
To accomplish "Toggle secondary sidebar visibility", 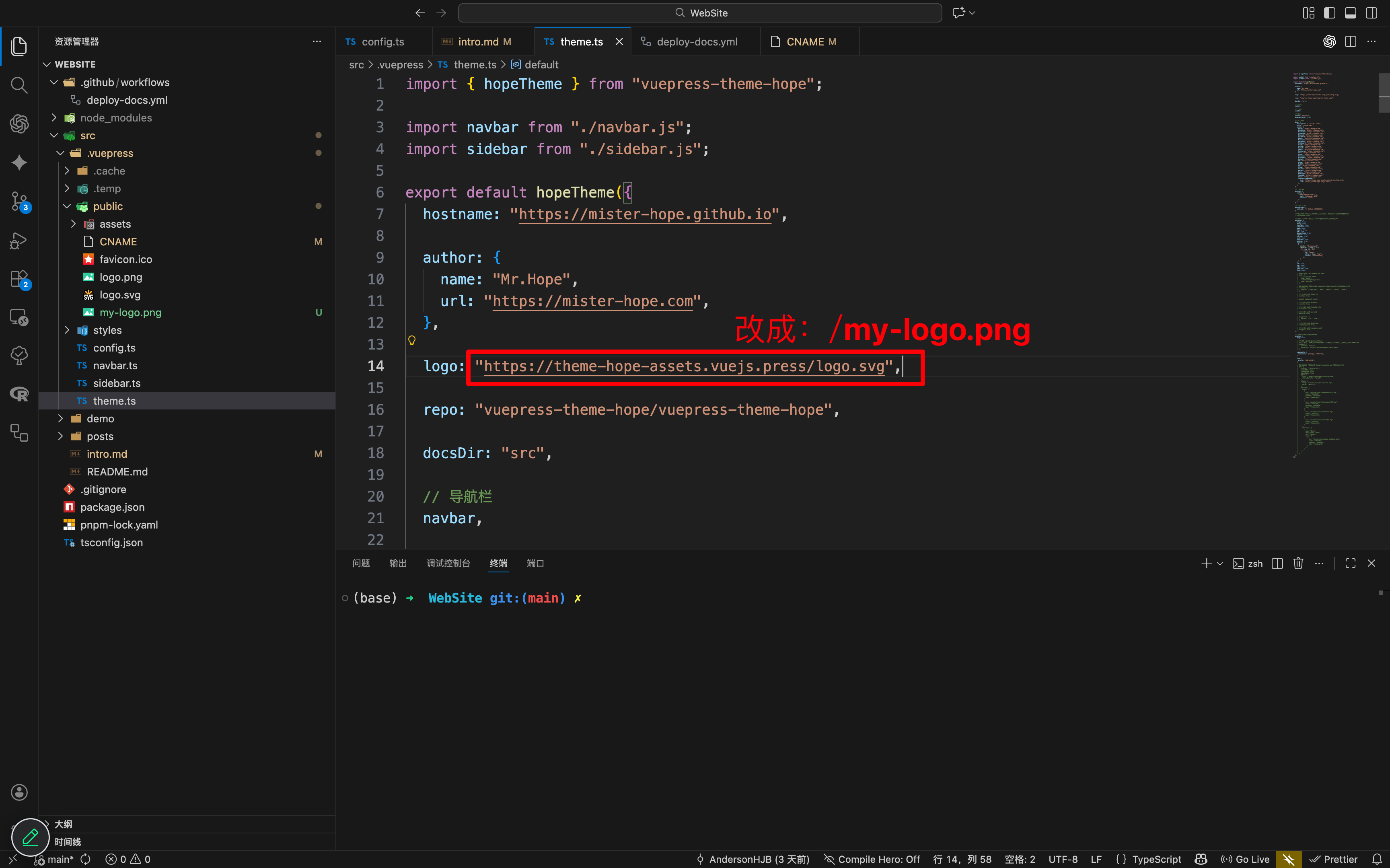I will 1371,12.
